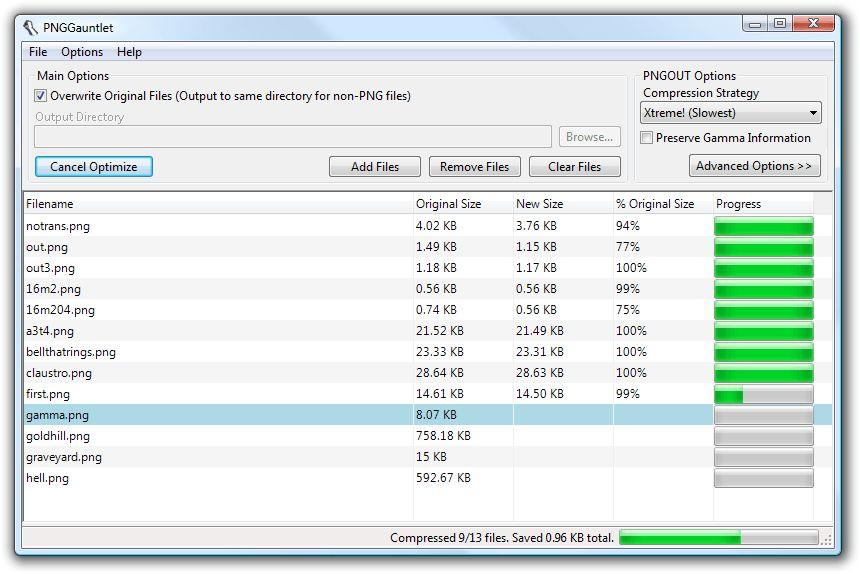The height and width of the screenshot is (574, 860).
Task: Toggle Overwrite Original Files checkbox
Action: pyautogui.click(x=41, y=96)
